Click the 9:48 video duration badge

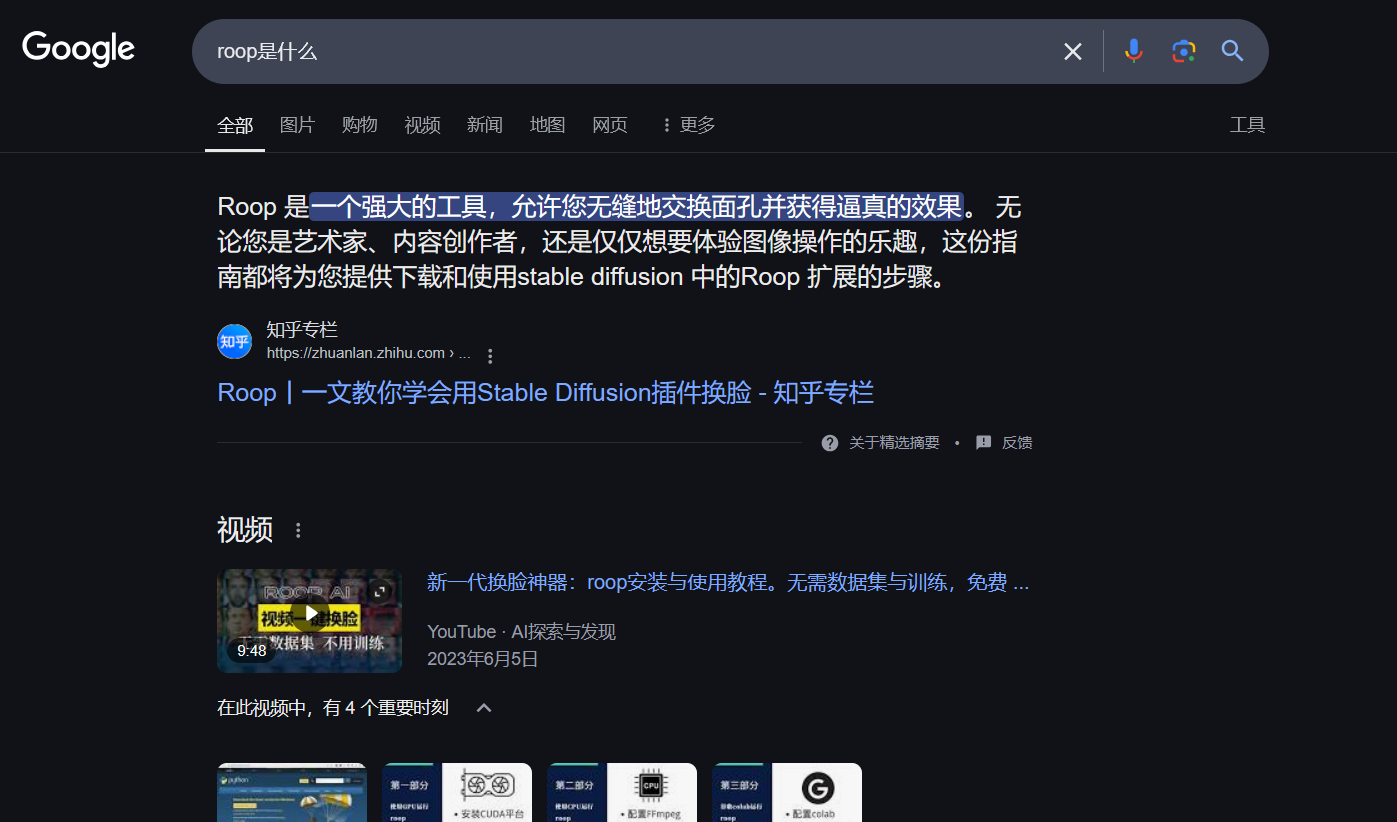[252, 651]
